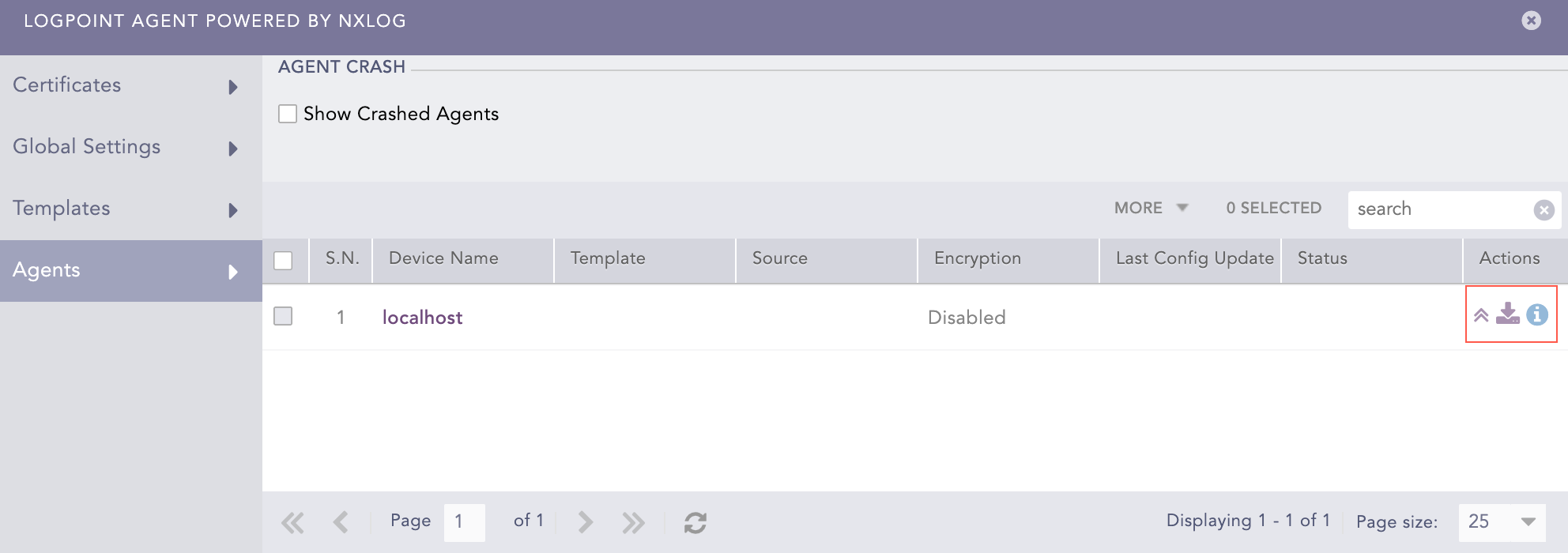1568x553 pixels.
Task: Expand the Certificates menu section
Action: 126,85
